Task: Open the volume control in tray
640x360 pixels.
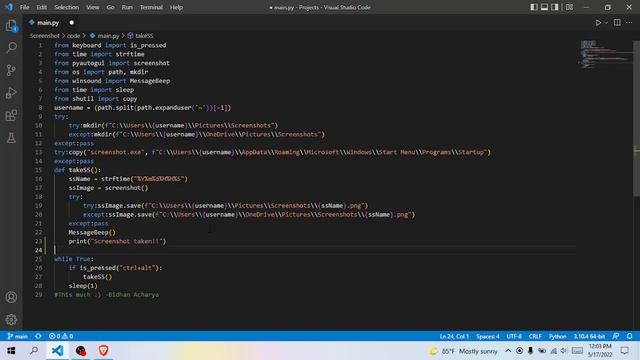Action: [x=564, y=351]
